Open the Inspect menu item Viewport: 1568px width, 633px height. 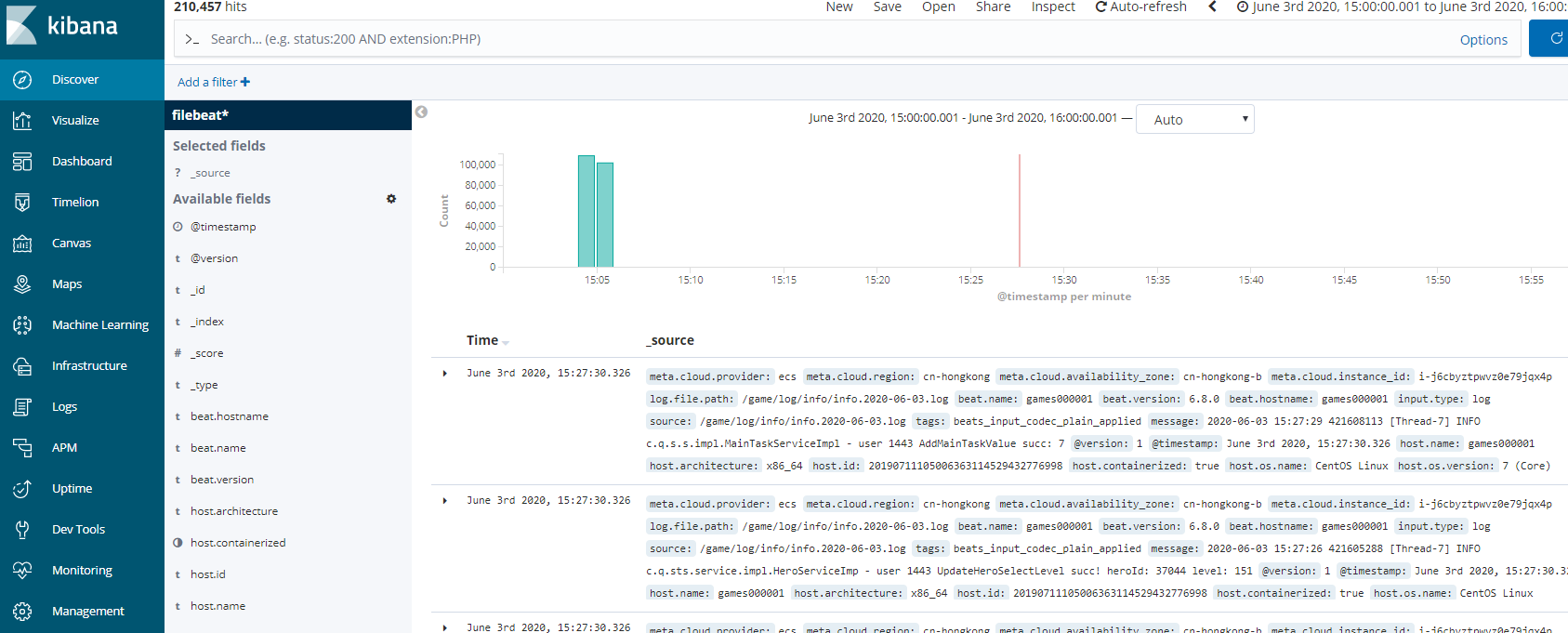pyautogui.click(x=1053, y=7)
